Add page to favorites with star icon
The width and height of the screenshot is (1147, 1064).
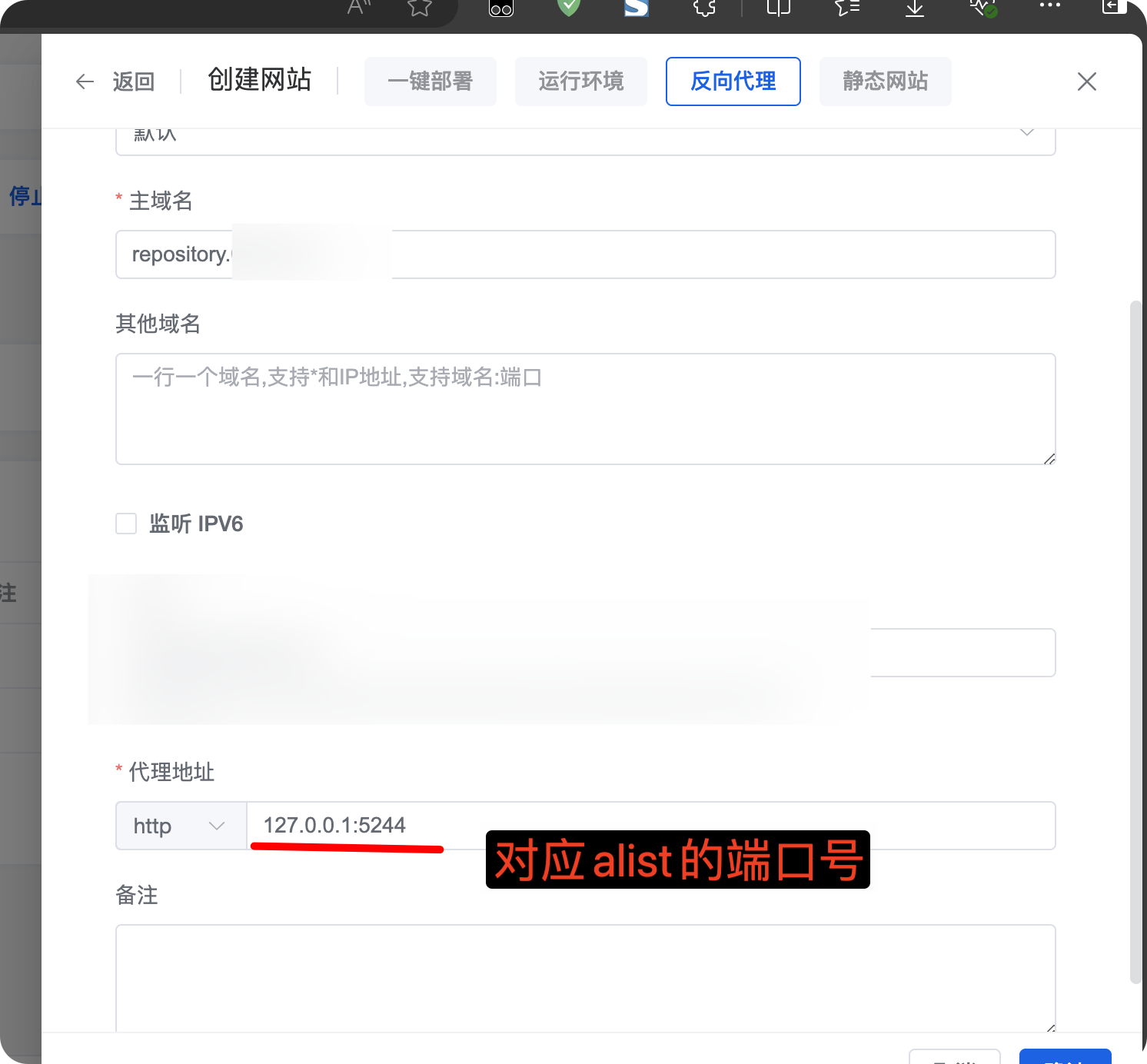pos(420,8)
